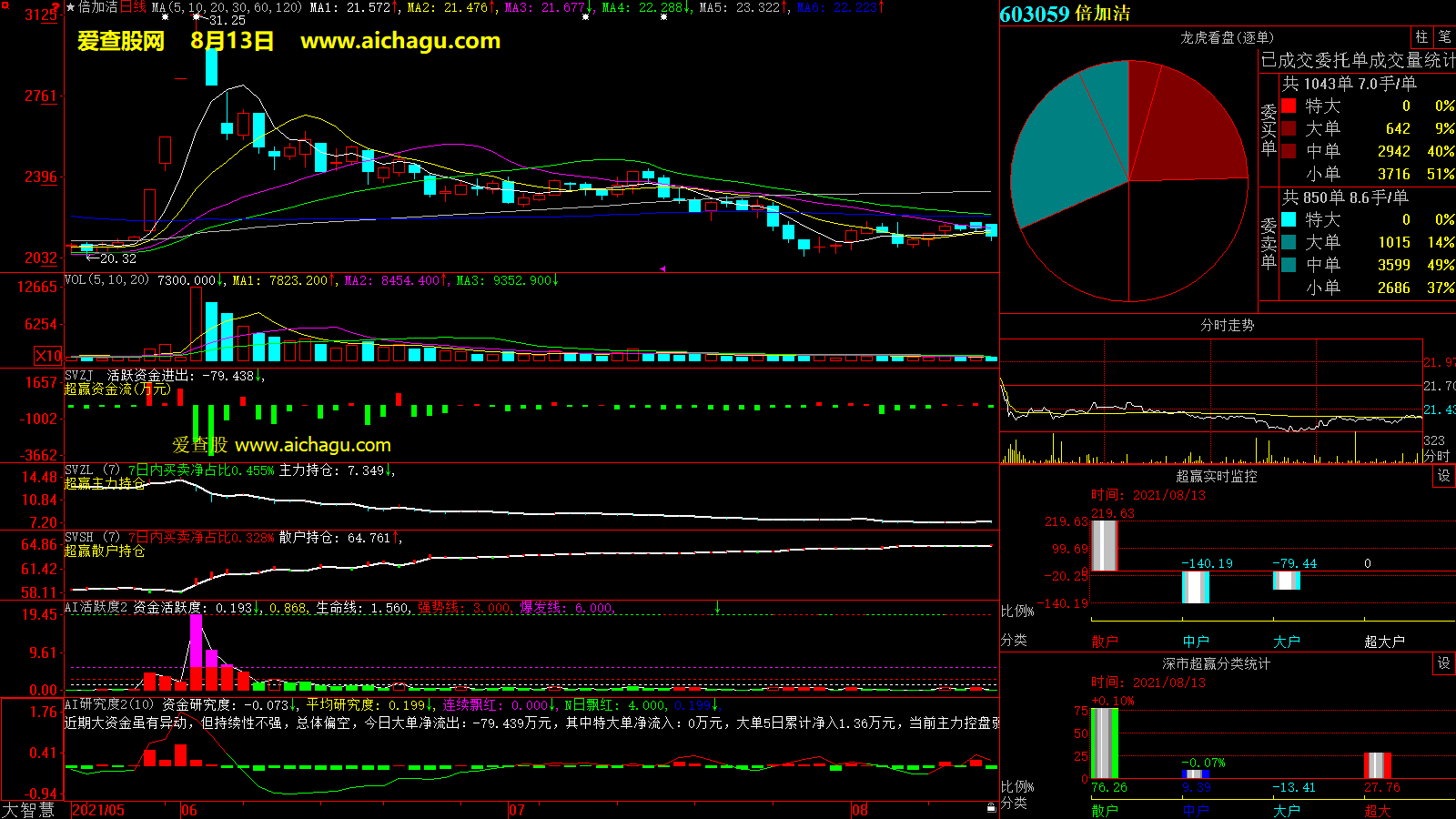Click the 大智慧 logo at bottom left
1456x819 pixels.
pyautogui.click(x=29, y=810)
